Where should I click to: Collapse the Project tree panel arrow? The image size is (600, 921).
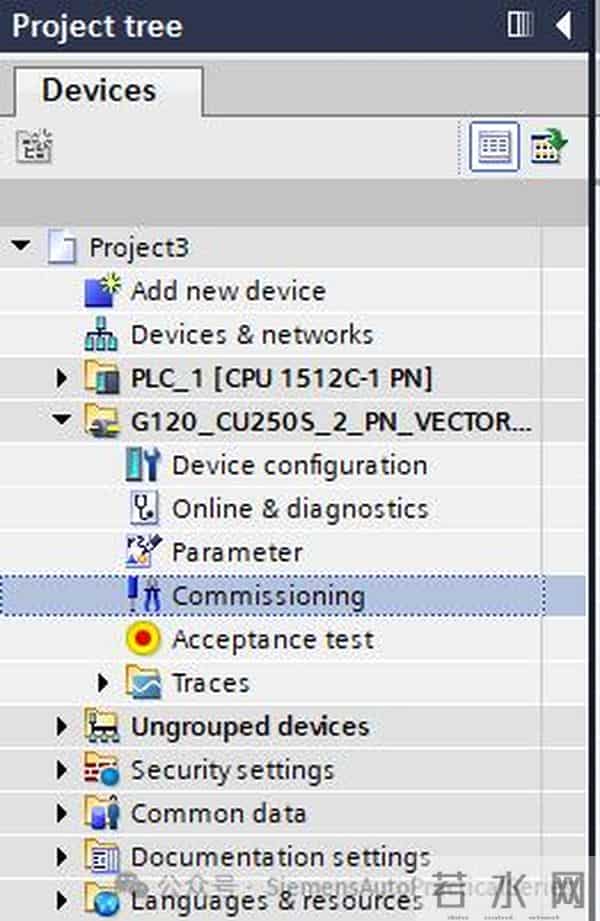pos(564,25)
